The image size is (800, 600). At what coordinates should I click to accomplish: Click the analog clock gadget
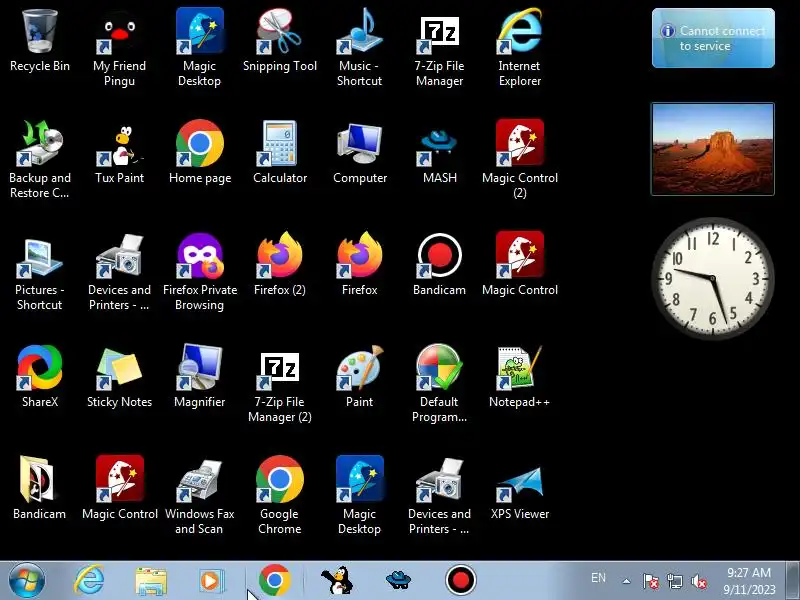pos(713,279)
